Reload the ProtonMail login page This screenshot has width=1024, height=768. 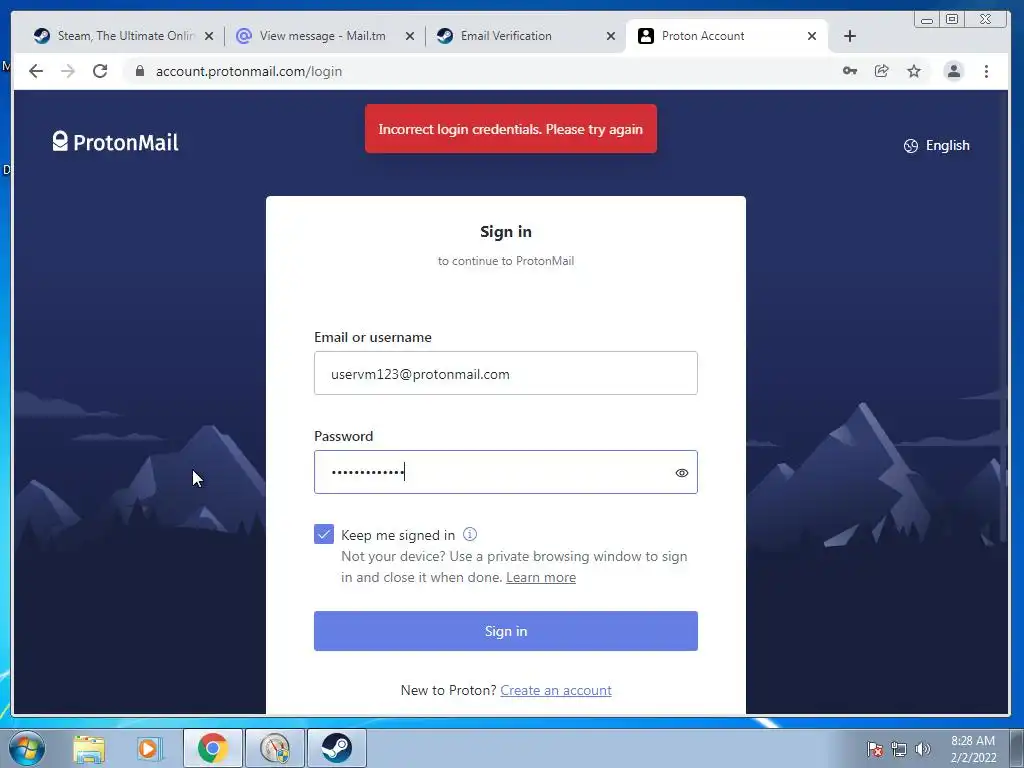tap(100, 71)
